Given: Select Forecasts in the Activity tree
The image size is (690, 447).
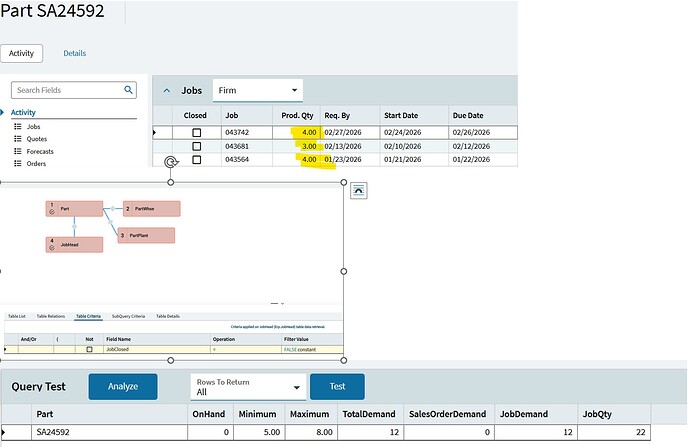Looking at the screenshot, I should [x=40, y=151].
